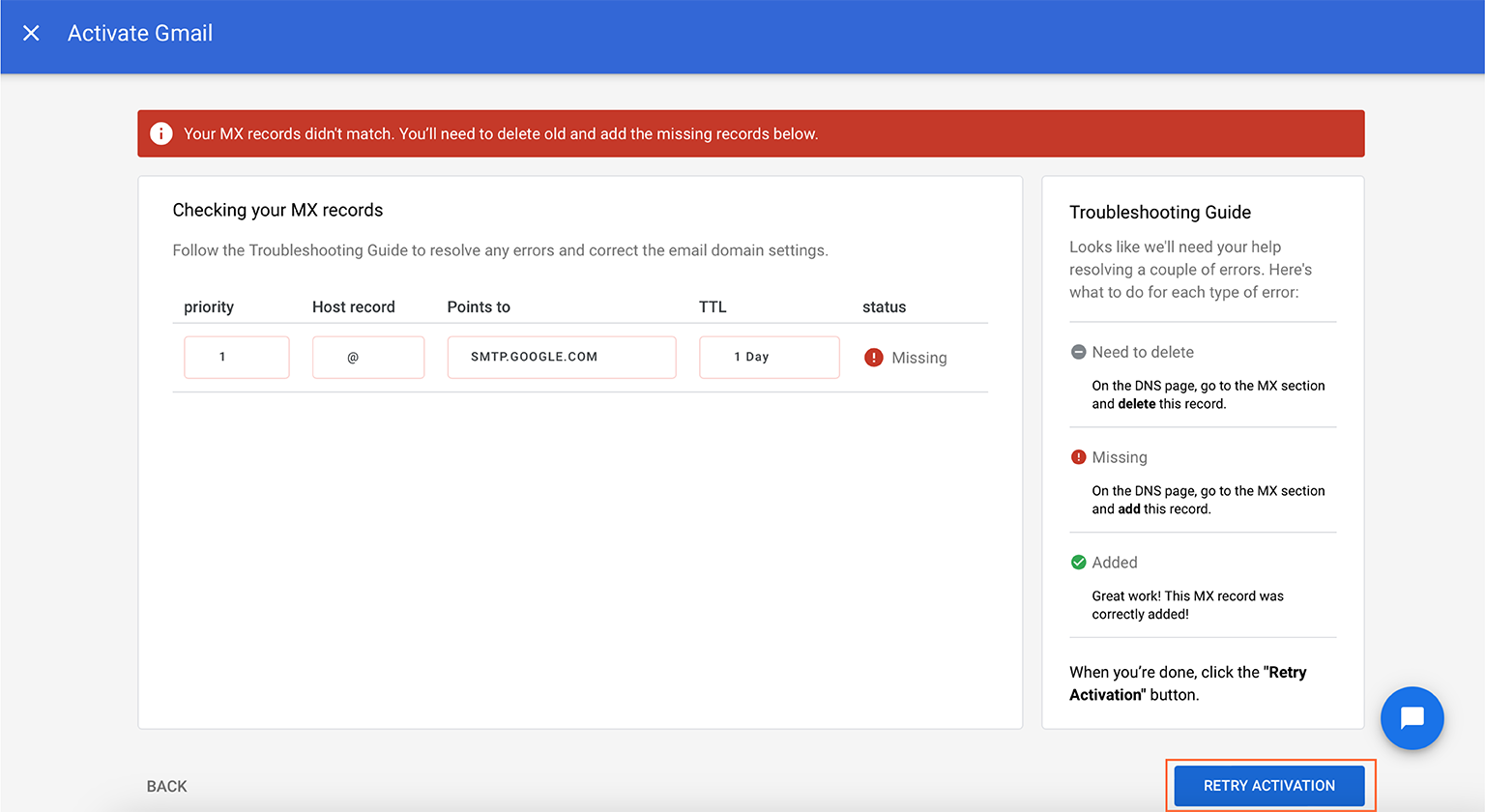Click the 'Looks like we'll need your help' paragraph
Viewport: 1485px width, 812px height.
click(x=1191, y=270)
